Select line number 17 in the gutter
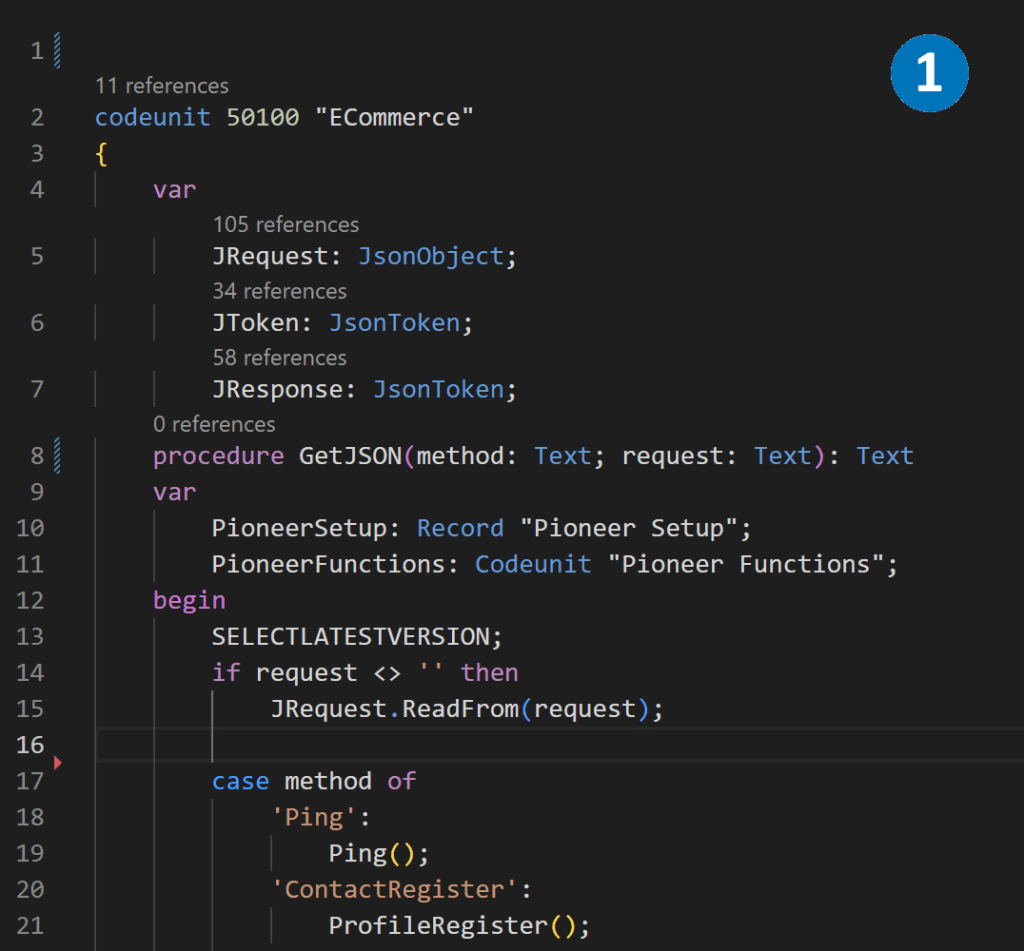Viewport: 1024px width, 951px height. click(x=30, y=781)
